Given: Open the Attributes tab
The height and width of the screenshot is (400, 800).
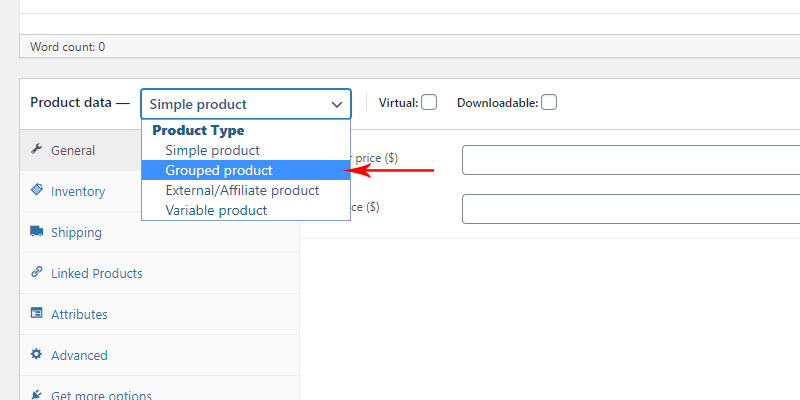Looking at the screenshot, I should pos(159,314).
